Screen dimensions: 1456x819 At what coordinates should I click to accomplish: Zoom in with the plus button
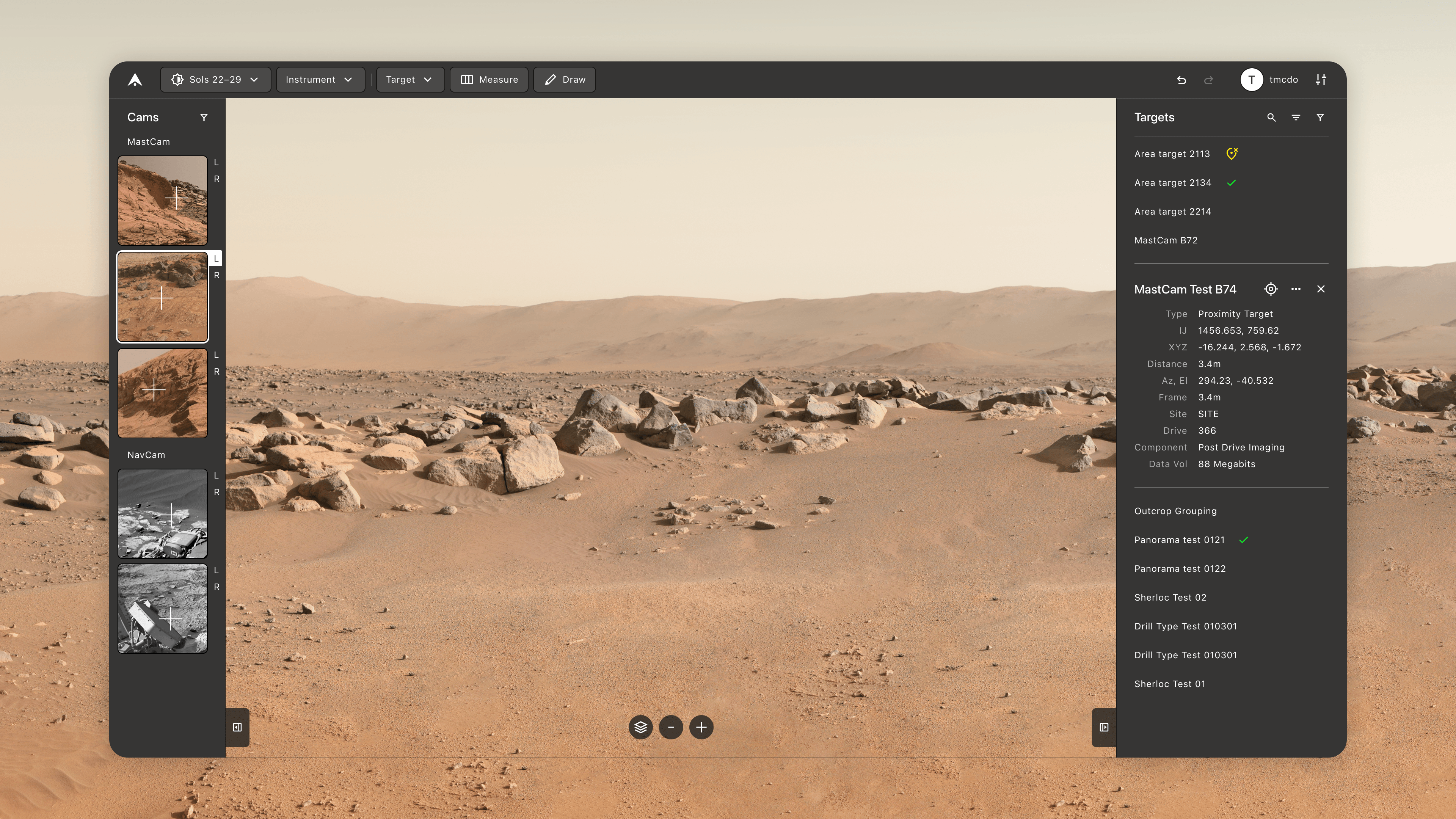(701, 728)
